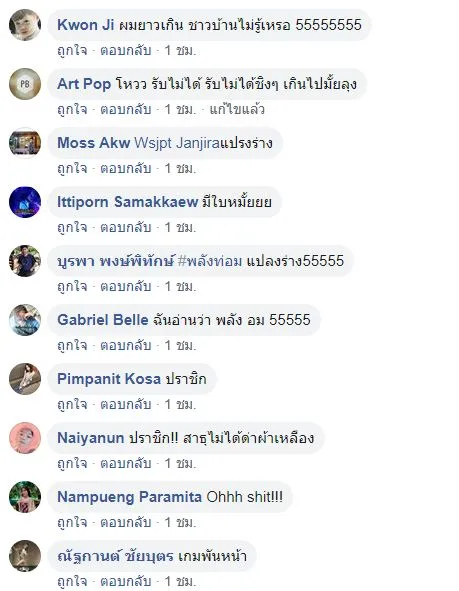
Task: Click Art Pop's PB avatar
Action: pos(25,84)
